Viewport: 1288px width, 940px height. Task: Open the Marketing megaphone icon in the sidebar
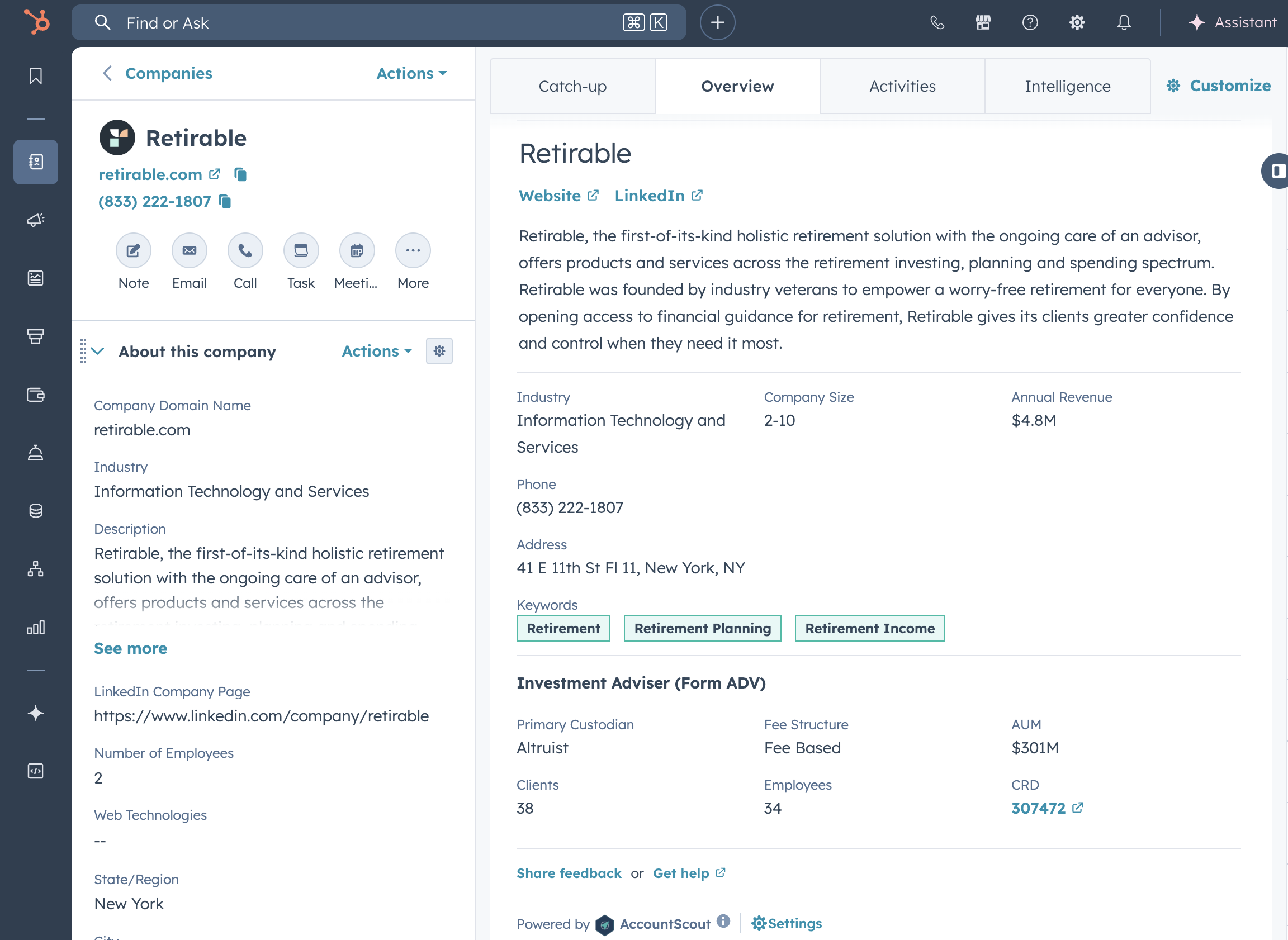click(x=35, y=220)
